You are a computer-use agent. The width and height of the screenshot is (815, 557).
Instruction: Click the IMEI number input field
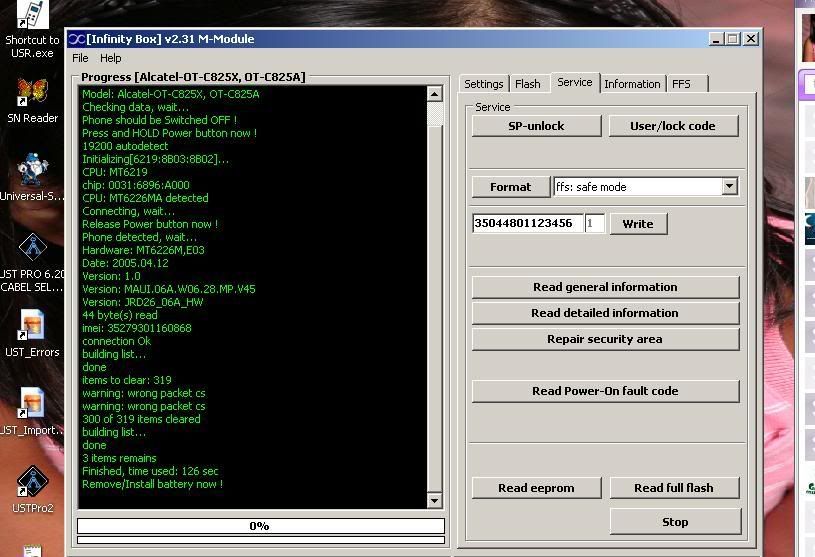pos(526,224)
